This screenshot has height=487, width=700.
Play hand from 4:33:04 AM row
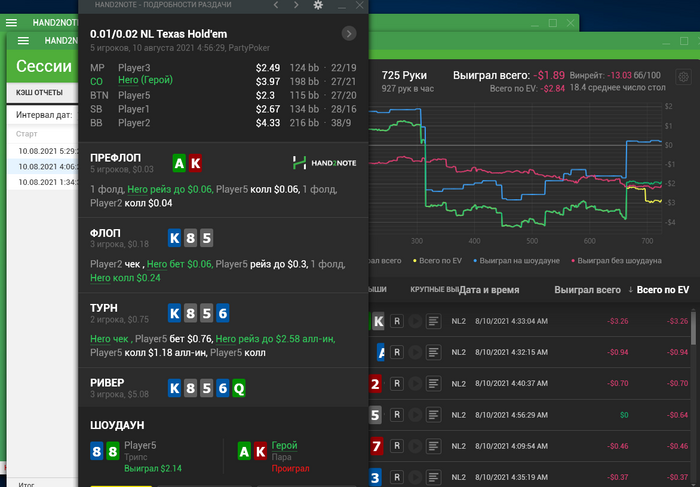[415, 321]
